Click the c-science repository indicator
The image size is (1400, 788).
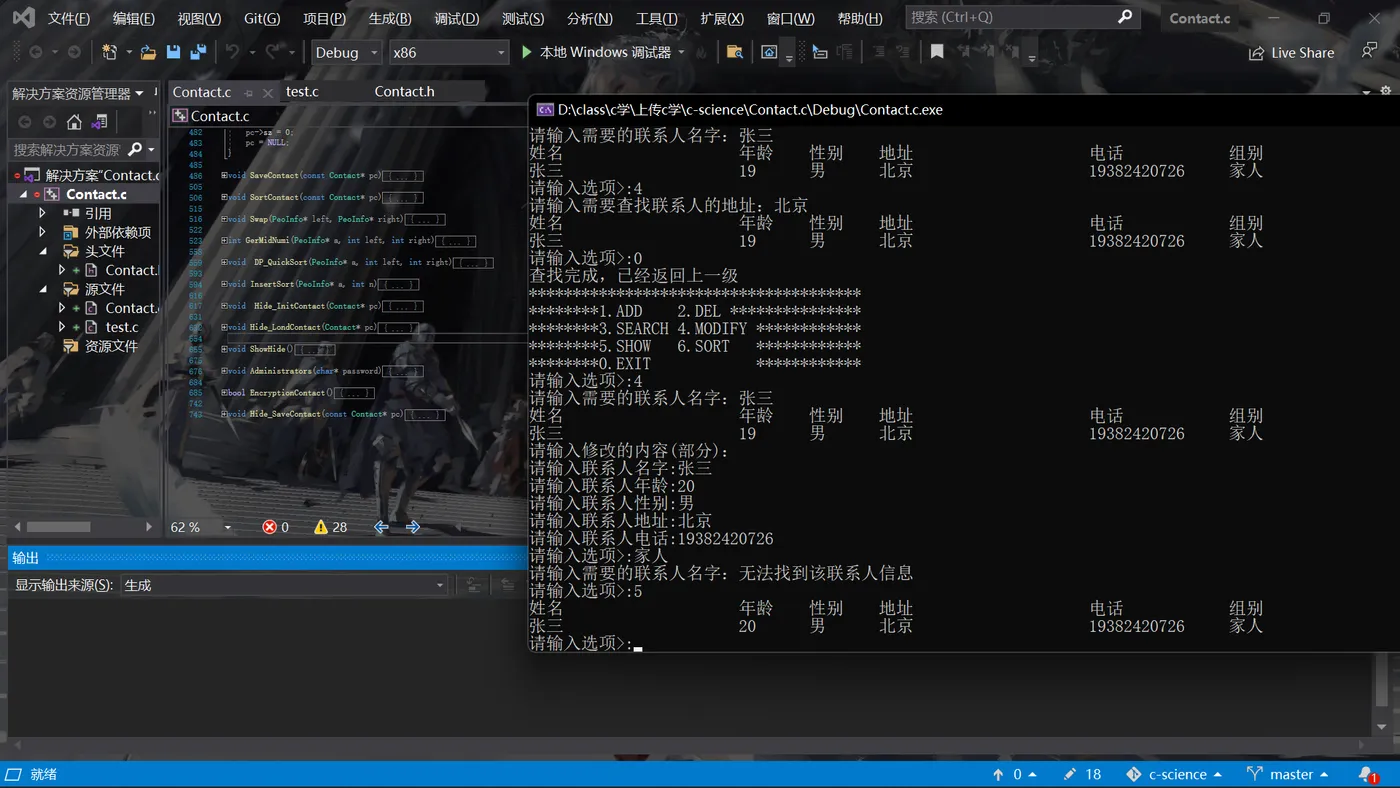tap(1174, 774)
